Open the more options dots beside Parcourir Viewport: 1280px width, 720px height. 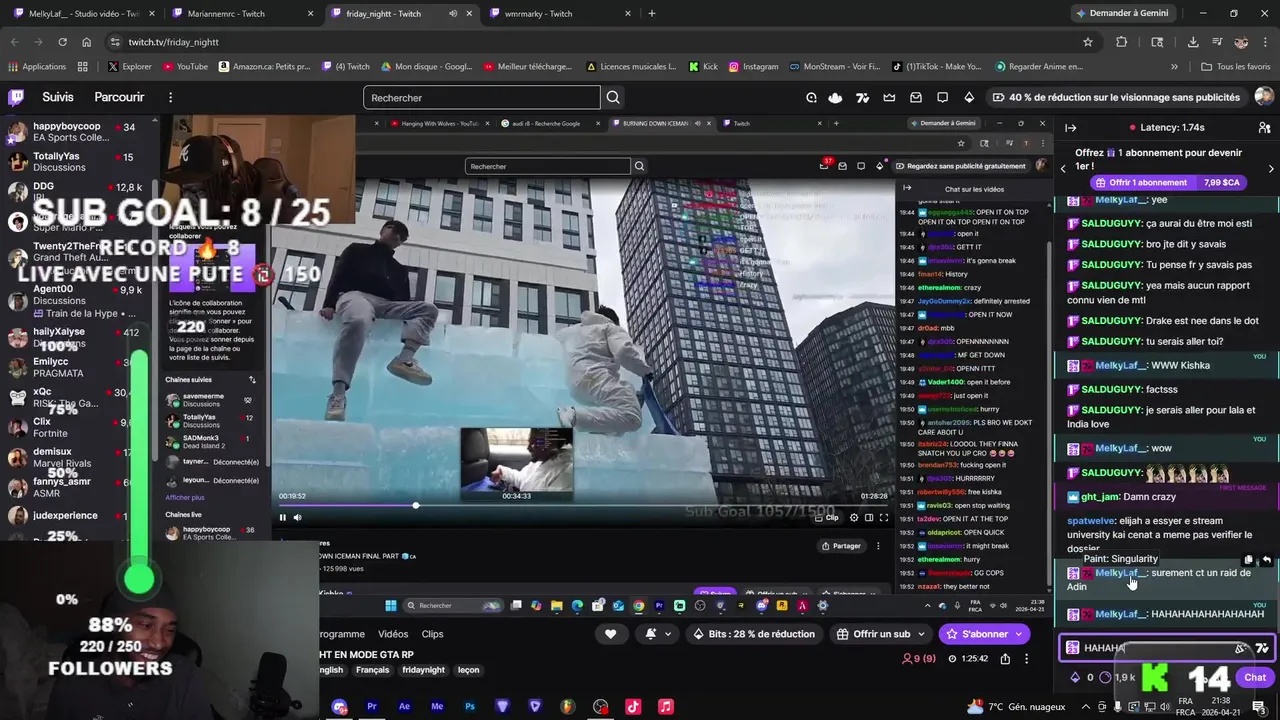tap(170, 97)
